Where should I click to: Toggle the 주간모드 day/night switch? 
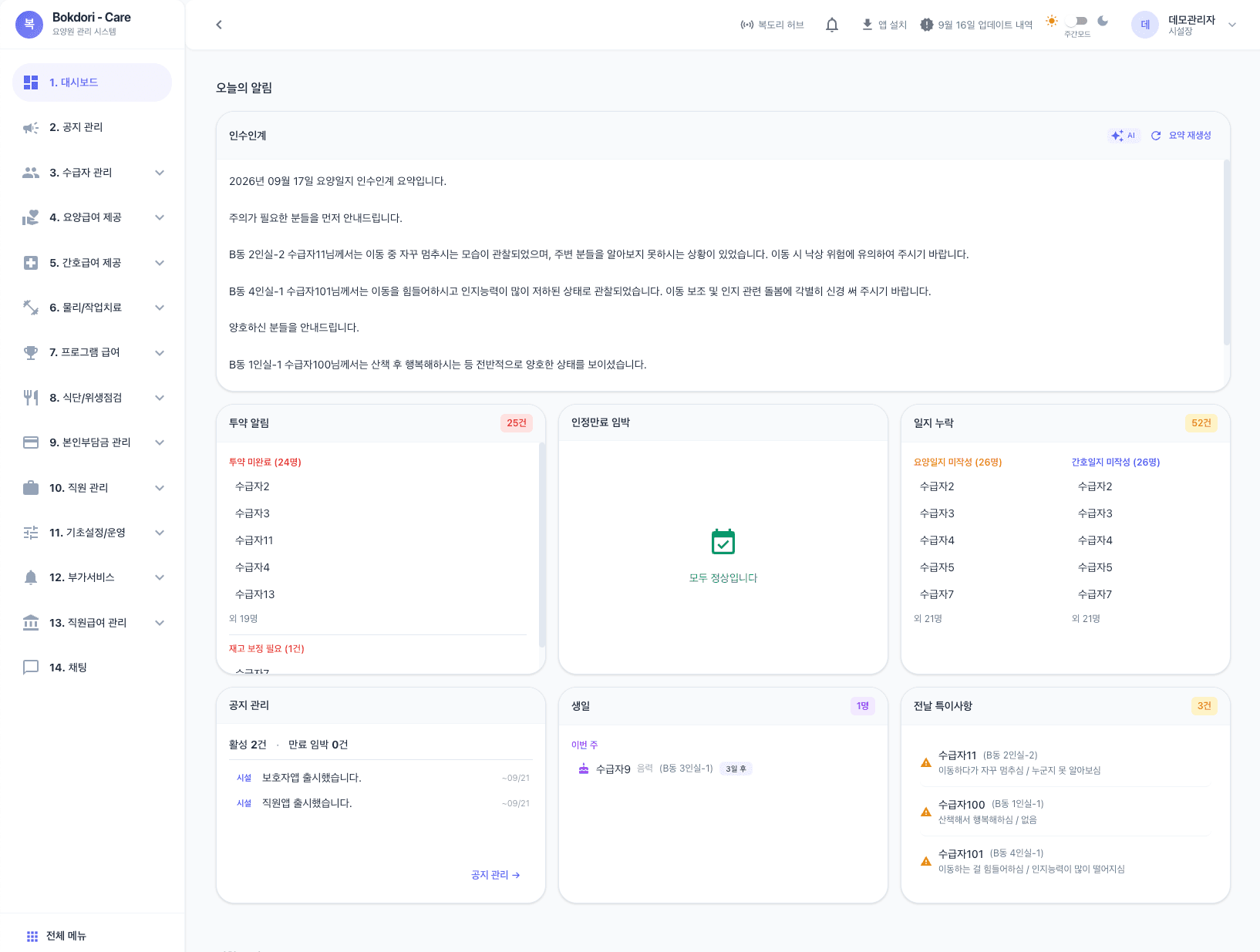1077,21
